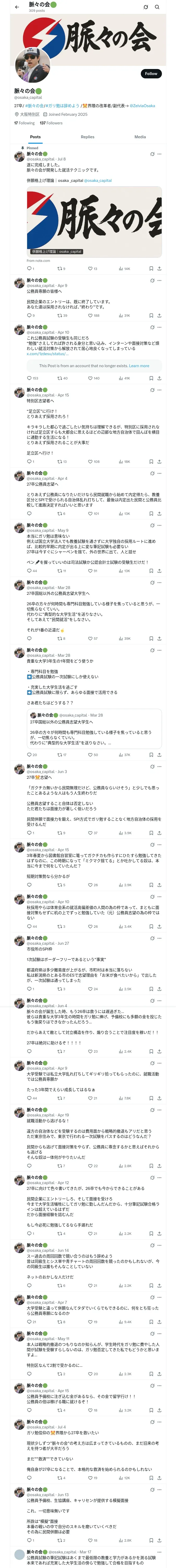The height and width of the screenshot is (1568, 176).
Task: Go back using the header arrow
Action: pyautogui.click(x=17, y=7)
